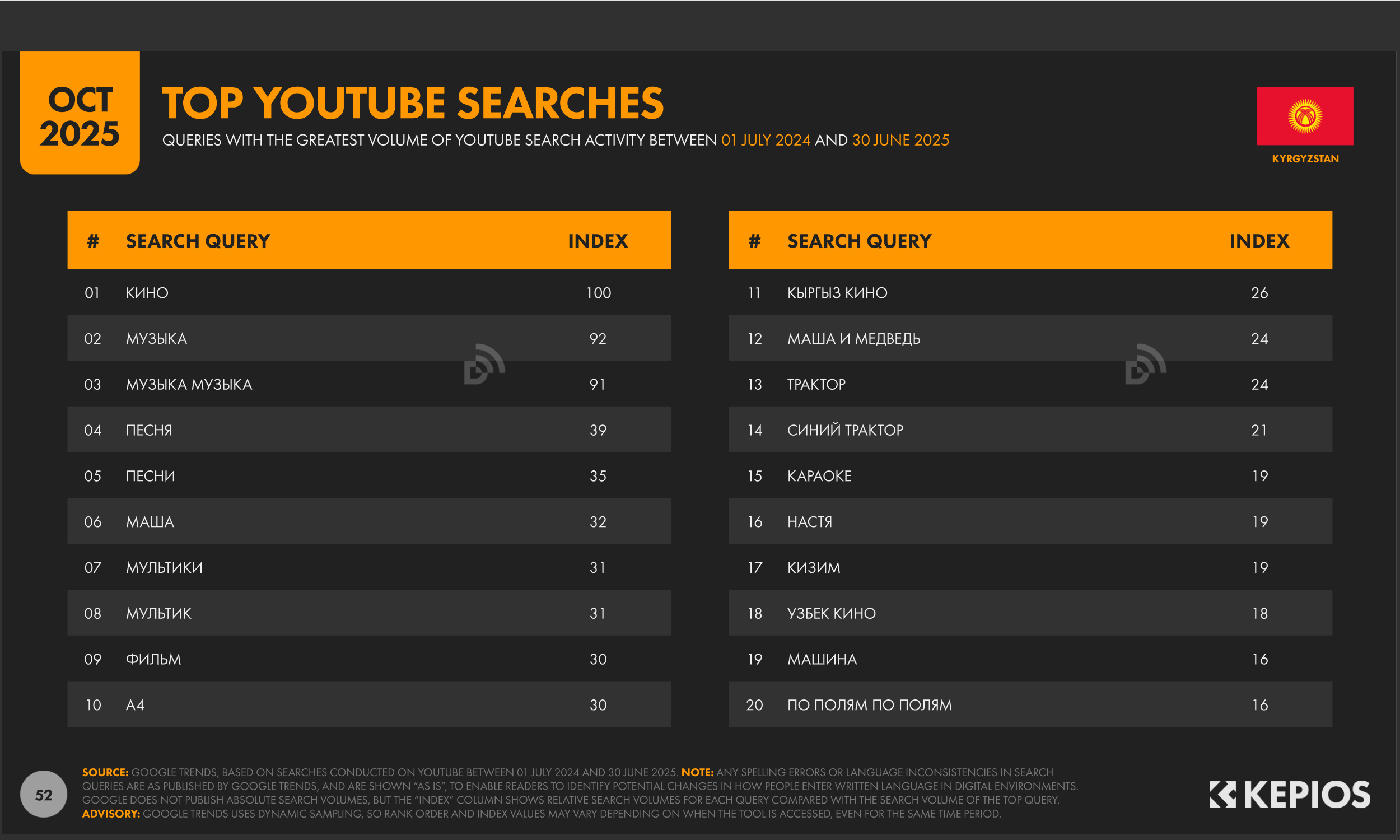1400x840 pixels.
Task: Click the Kepios logo
Action: 1289,794
